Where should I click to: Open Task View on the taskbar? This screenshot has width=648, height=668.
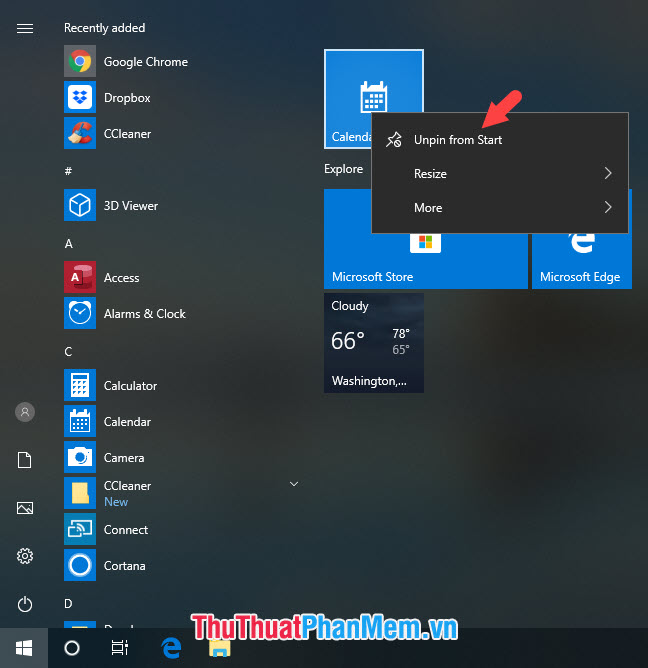coord(120,648)
